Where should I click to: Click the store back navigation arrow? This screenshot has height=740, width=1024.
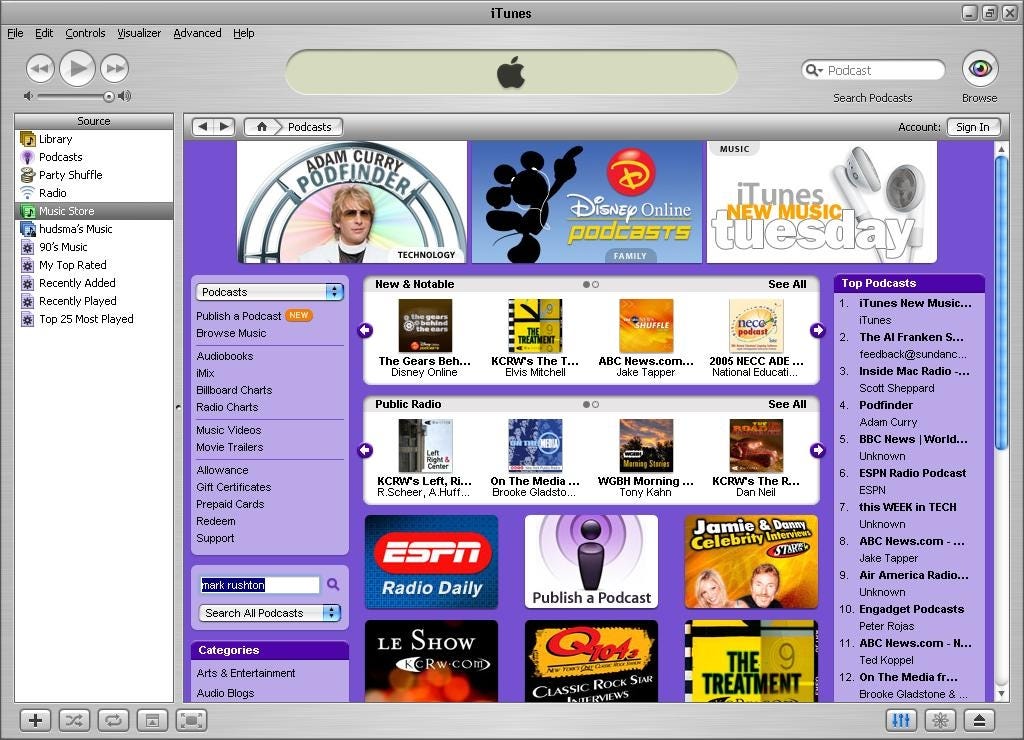pos(203,127)
